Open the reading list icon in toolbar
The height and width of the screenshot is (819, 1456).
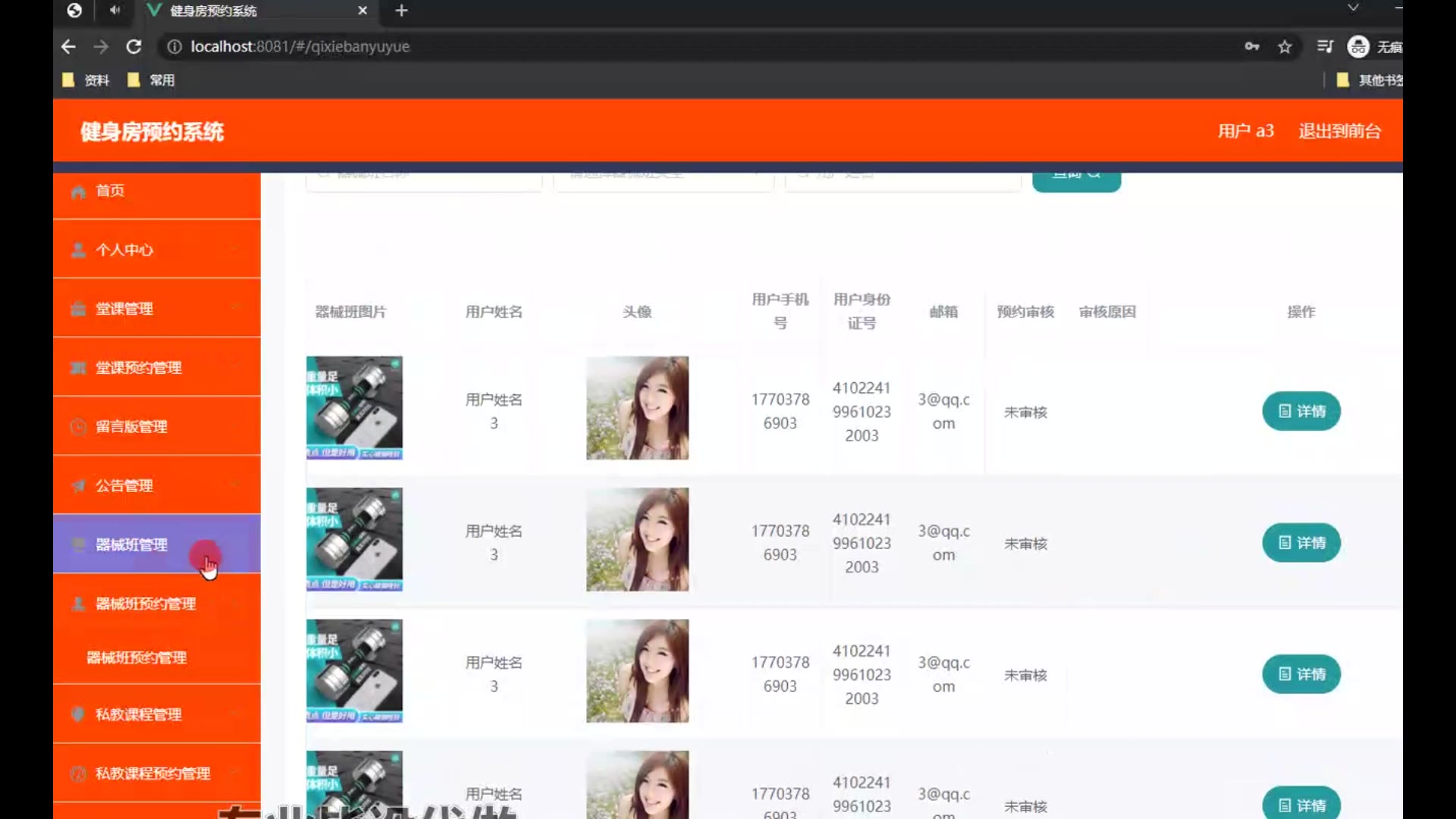click(x=1325, y=46)
